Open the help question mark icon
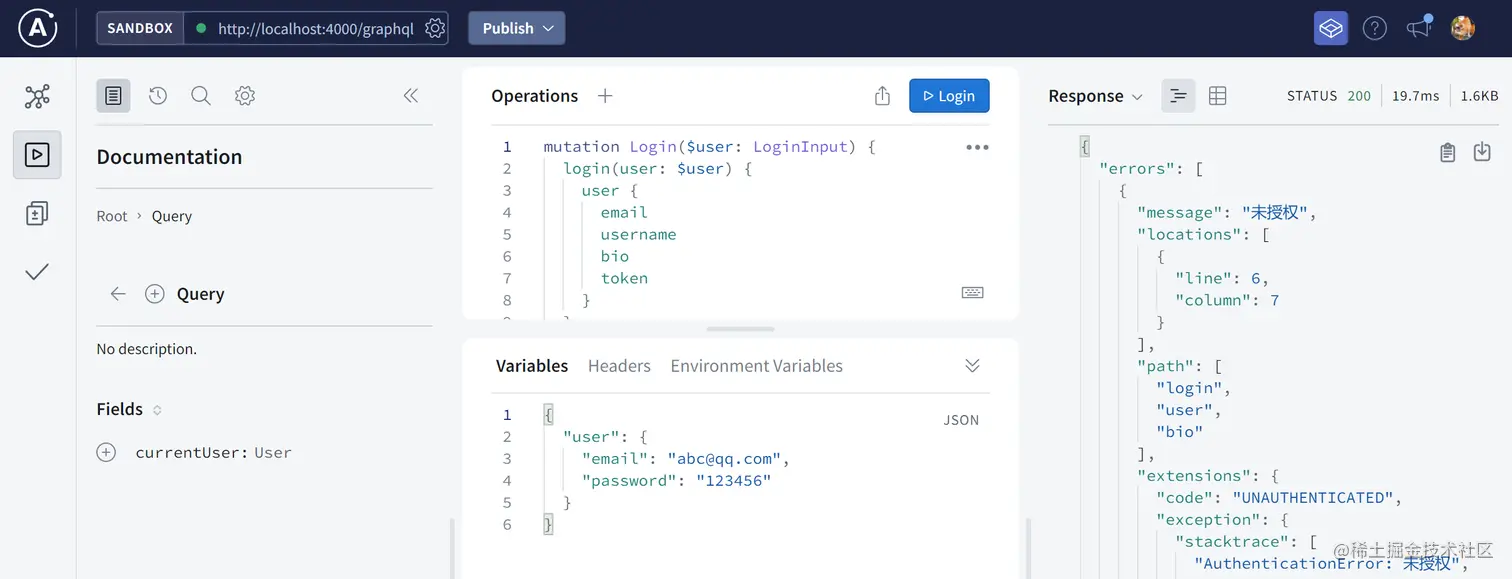 pos(1375,28)
